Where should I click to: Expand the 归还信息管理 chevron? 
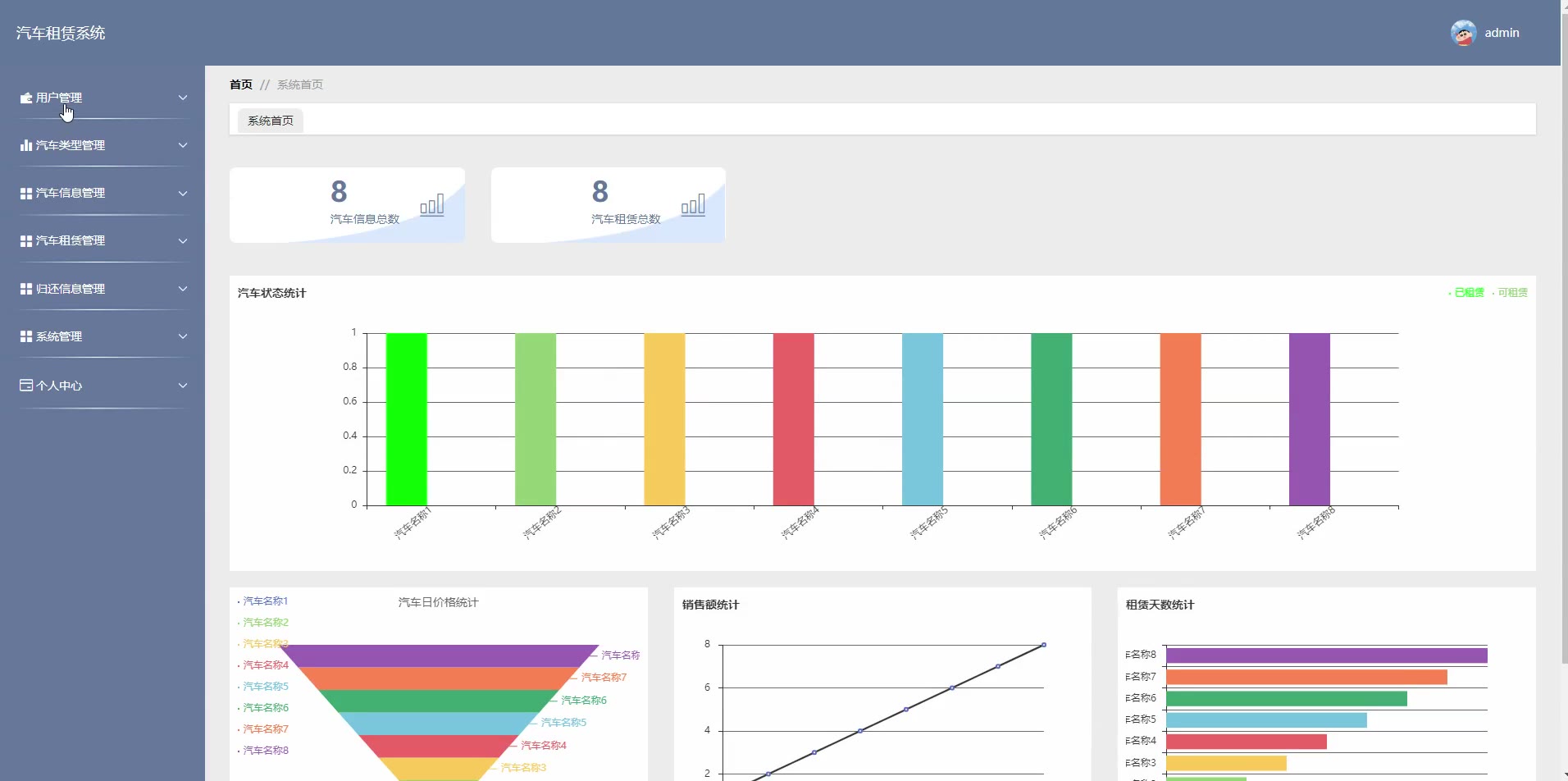point(183,289)
